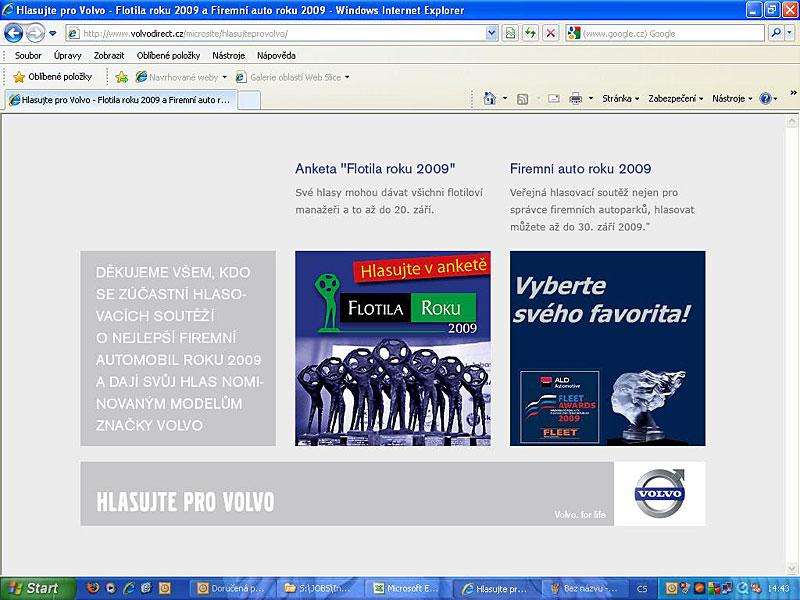Switch to Doručená p... taskbar window

tap(231, 589)
